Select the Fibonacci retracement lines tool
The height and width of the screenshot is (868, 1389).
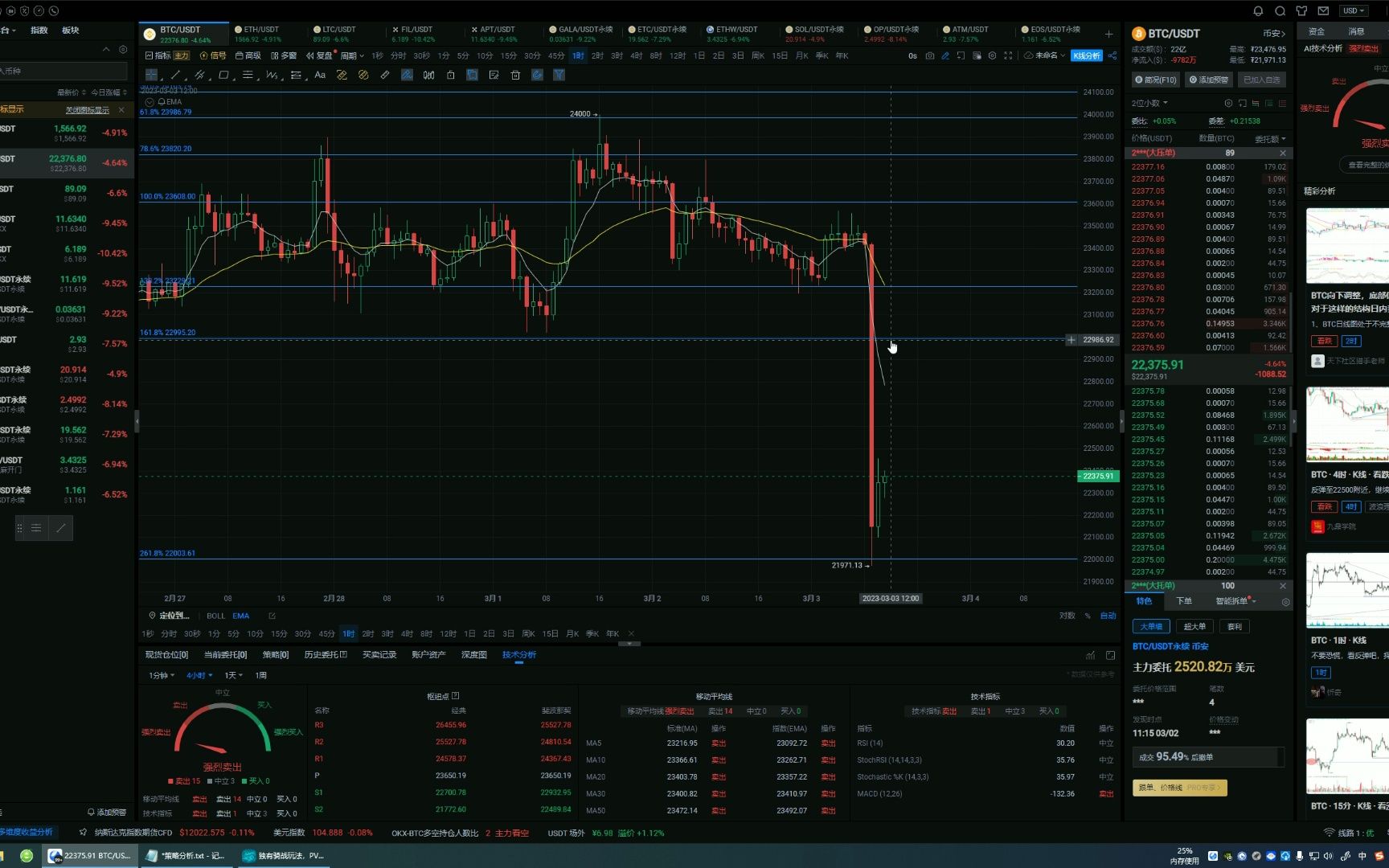click(x=248, y=75)
